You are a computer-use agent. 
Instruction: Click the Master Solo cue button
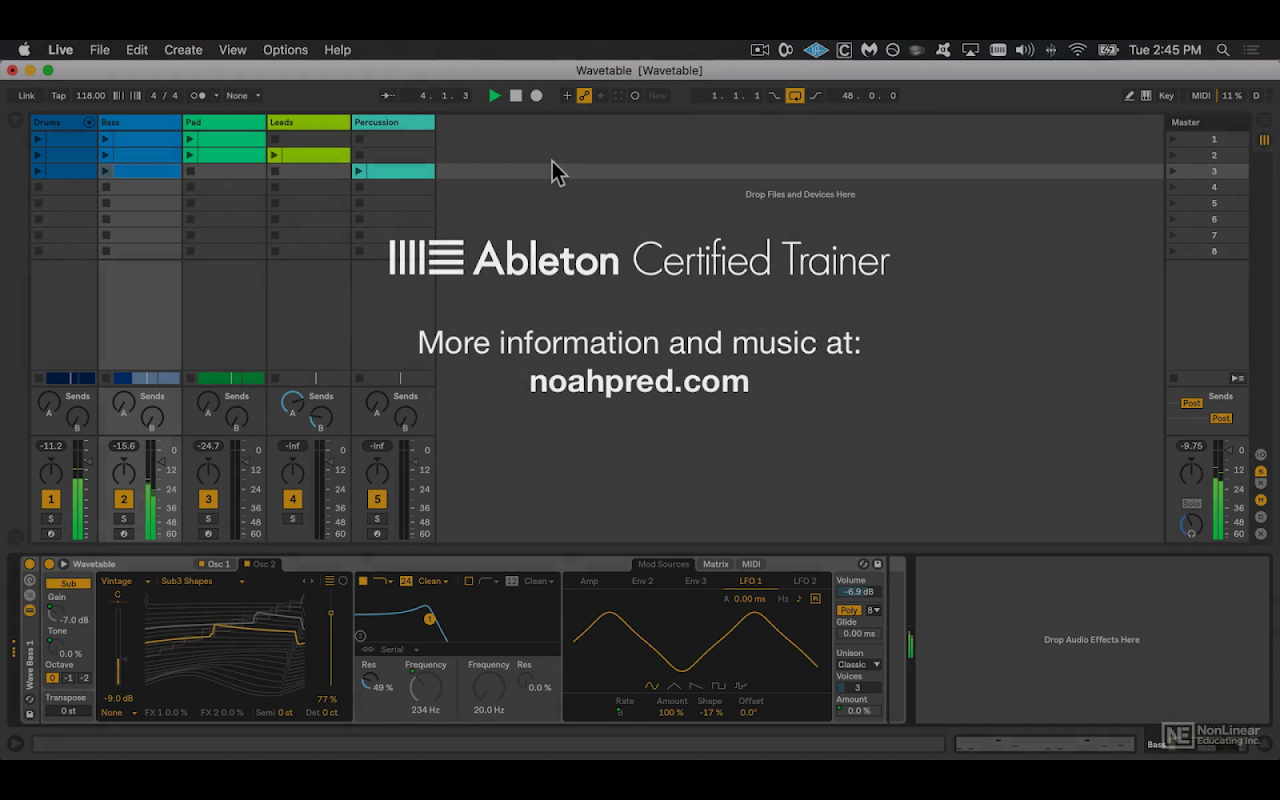point(1191,504)
